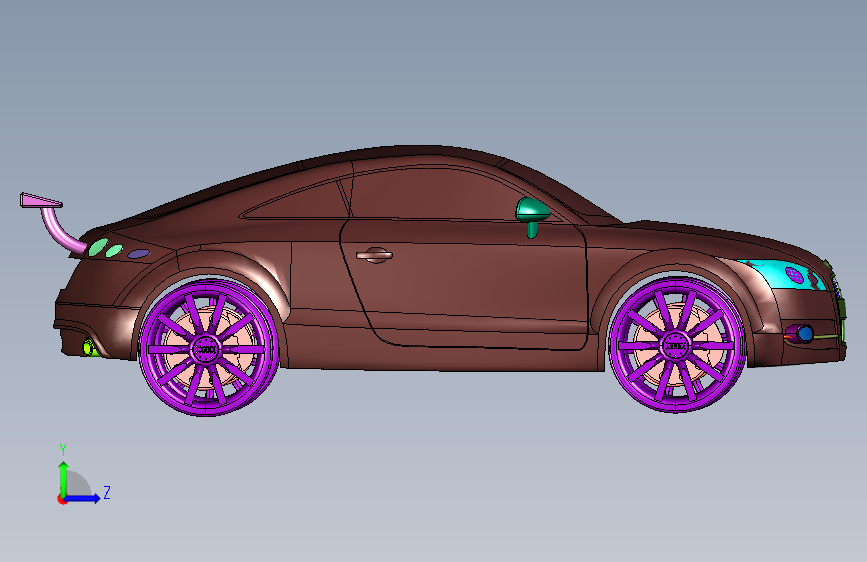Select the purple oval rear tail light

(x=139, y=254)
